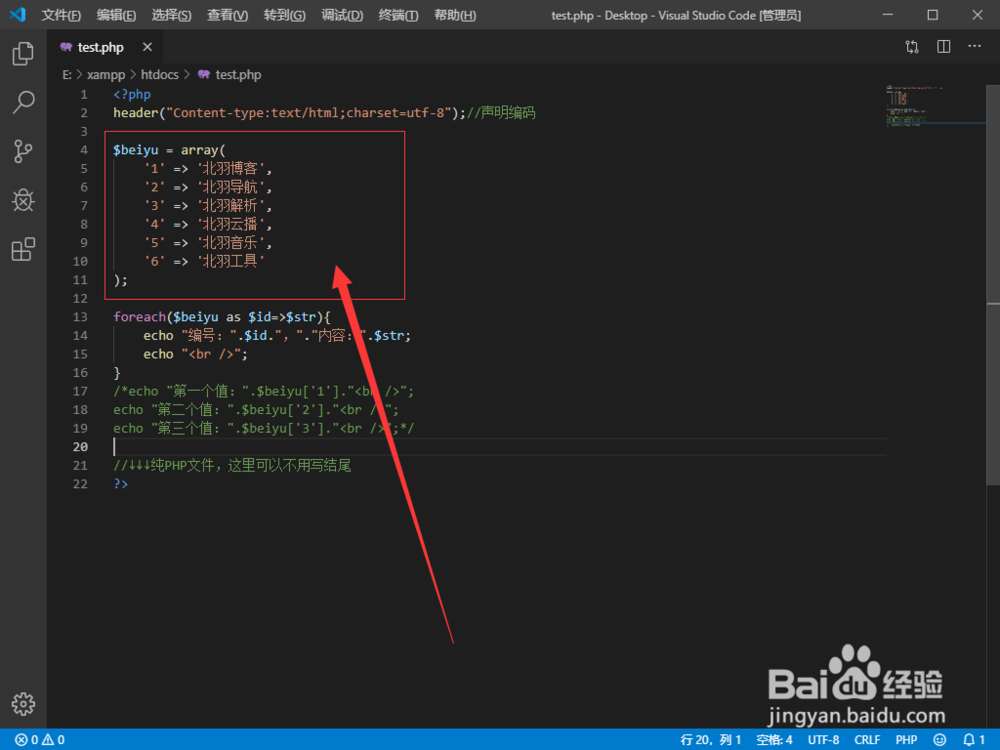
Task: Place cursor on empty line 20
Action: tap(499, 447)
